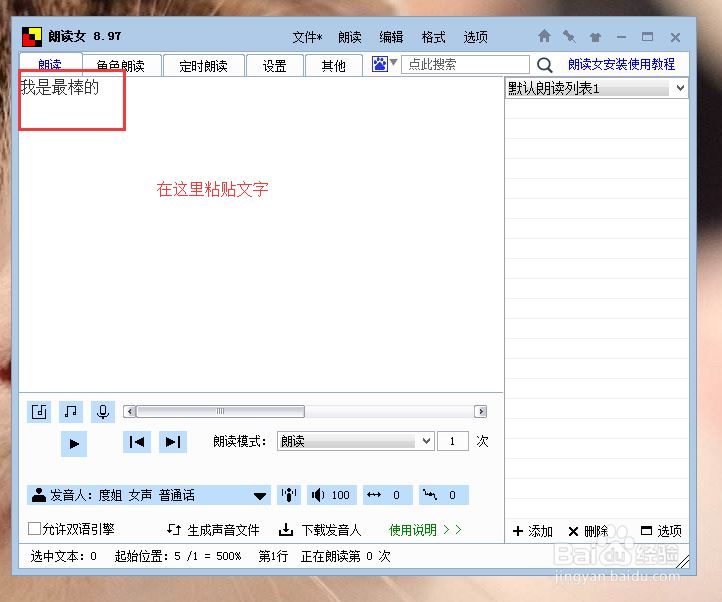Enable the 允许双语引擎 checkbox

point(34,528)
